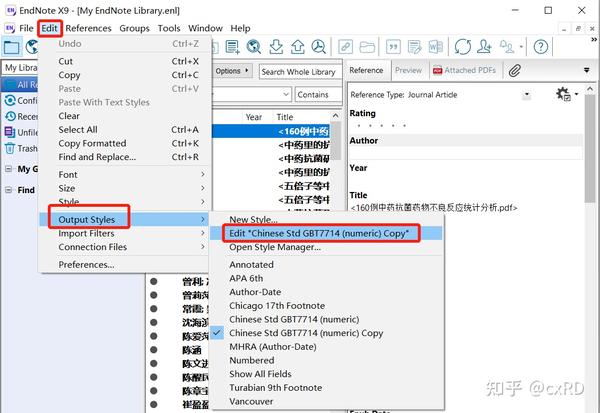Click the export reference up-arrow icon
600x413 pixels.
coord(297,47)
